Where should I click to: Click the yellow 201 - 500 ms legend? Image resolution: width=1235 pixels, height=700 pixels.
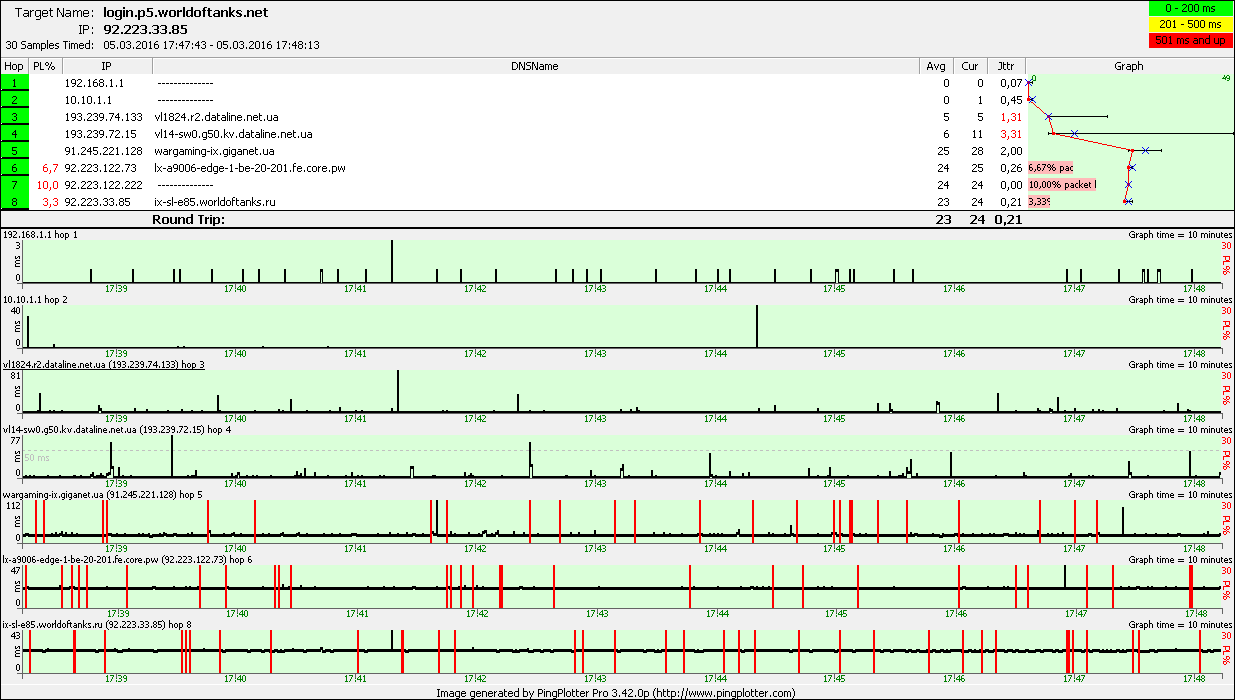pyautogui.click(x=1192, y=24)
